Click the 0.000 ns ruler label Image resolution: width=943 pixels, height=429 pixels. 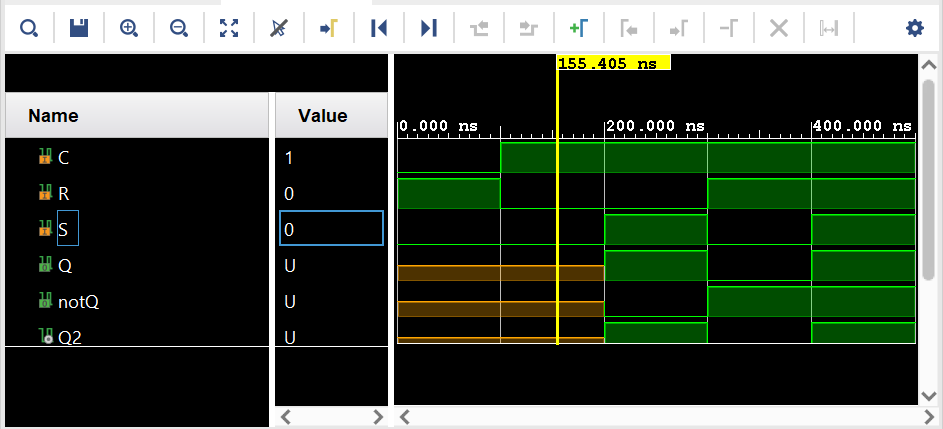[x=438, y=126]
